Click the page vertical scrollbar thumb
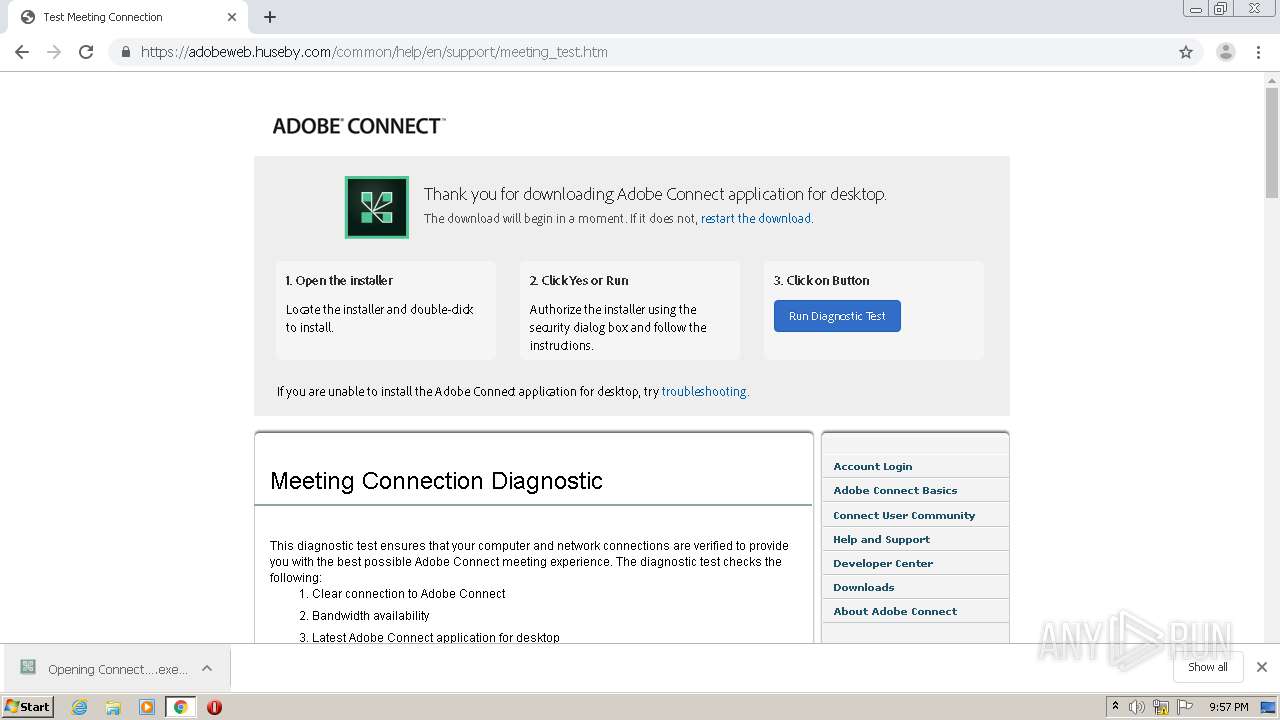 tap(1272, 143)
